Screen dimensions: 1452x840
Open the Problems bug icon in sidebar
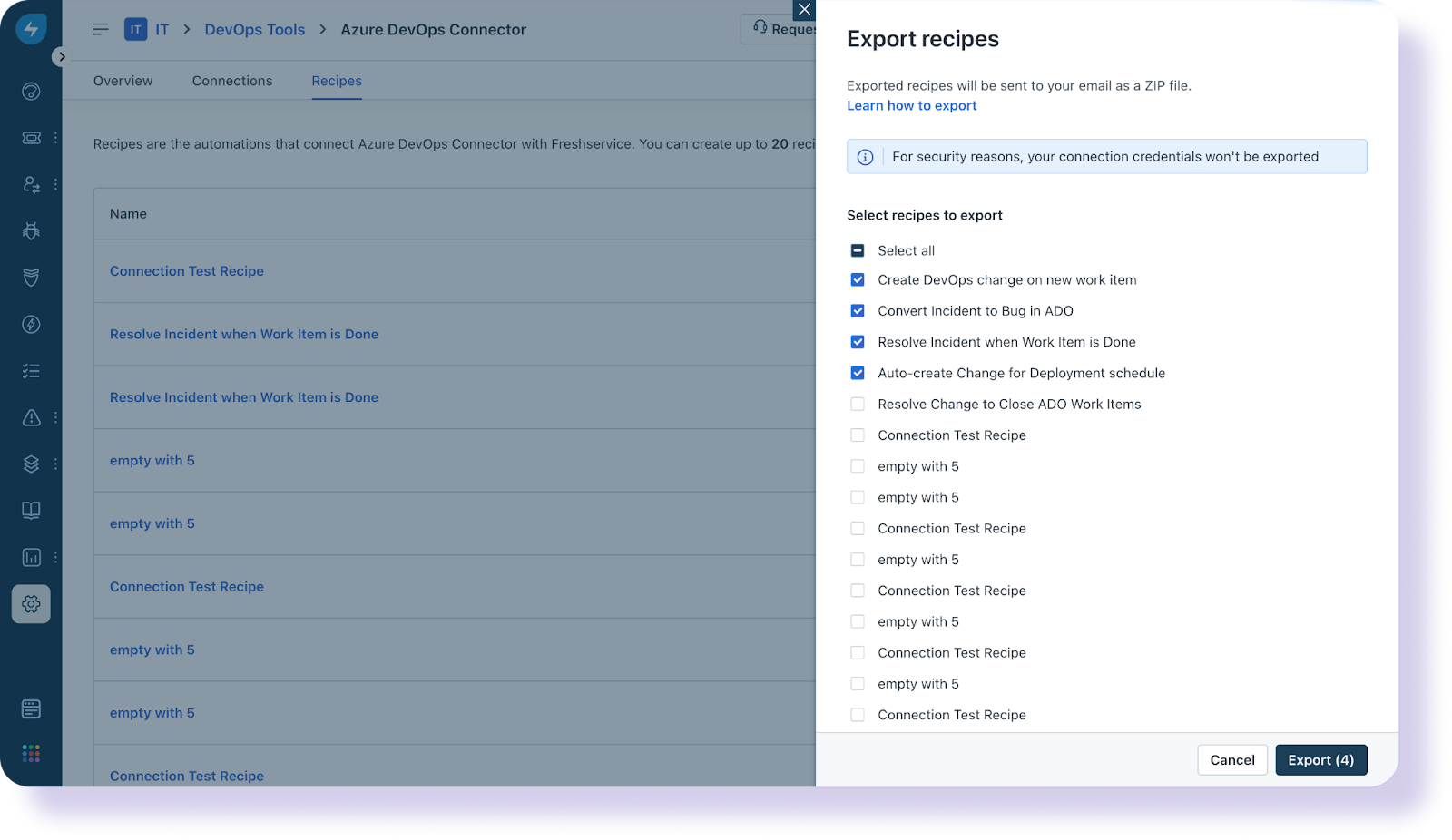pyautogui.click(x=31, y=231)
